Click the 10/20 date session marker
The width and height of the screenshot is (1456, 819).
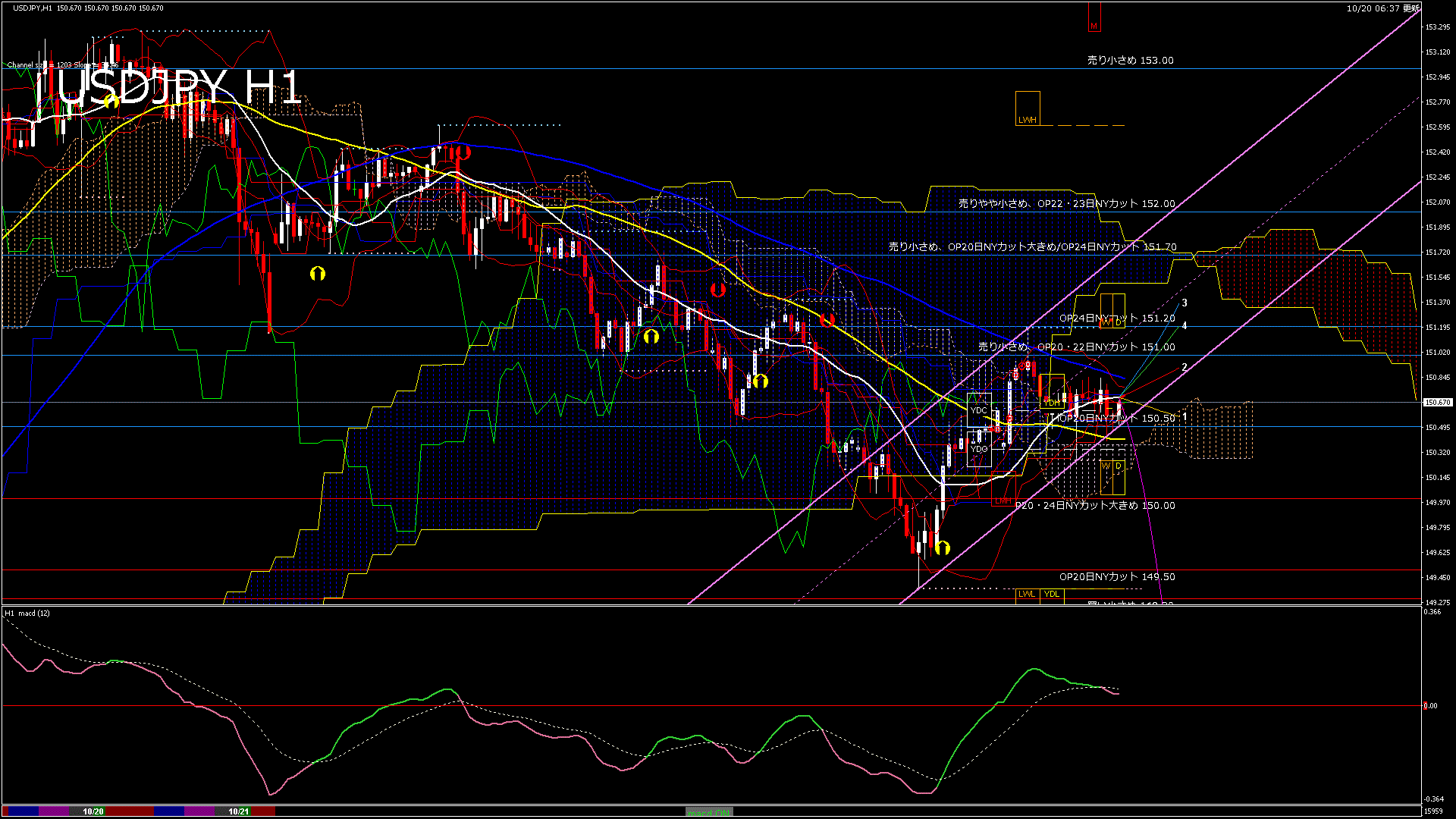coord(93,811)
